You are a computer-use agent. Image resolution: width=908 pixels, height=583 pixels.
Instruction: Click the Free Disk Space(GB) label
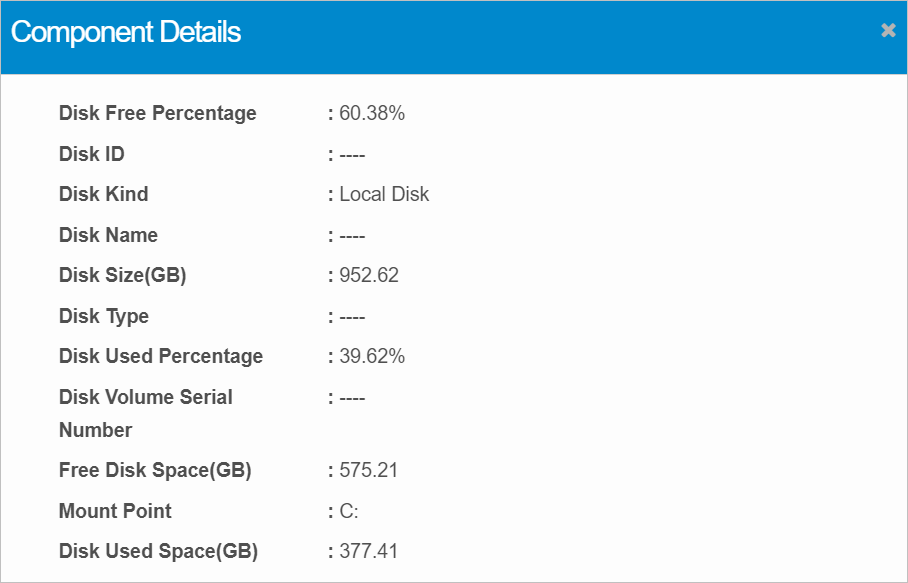click(155, 470)
